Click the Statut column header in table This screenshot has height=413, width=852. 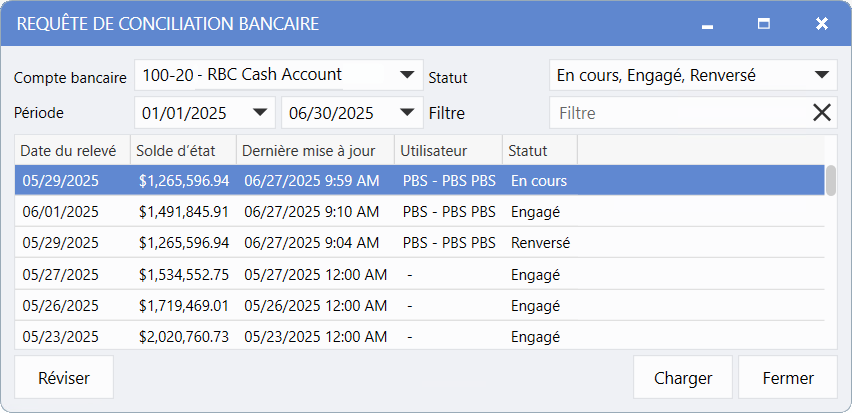point(539,150)
